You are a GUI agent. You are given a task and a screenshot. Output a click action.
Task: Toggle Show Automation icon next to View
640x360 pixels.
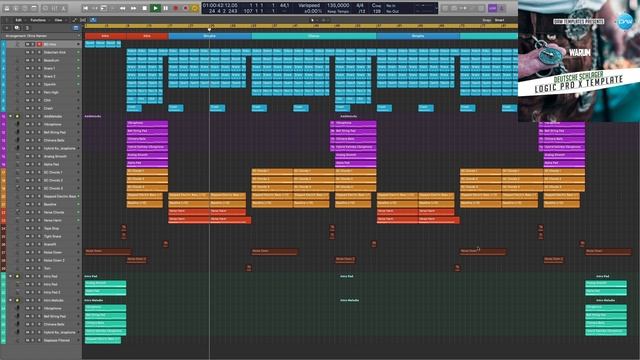point(75,20)
